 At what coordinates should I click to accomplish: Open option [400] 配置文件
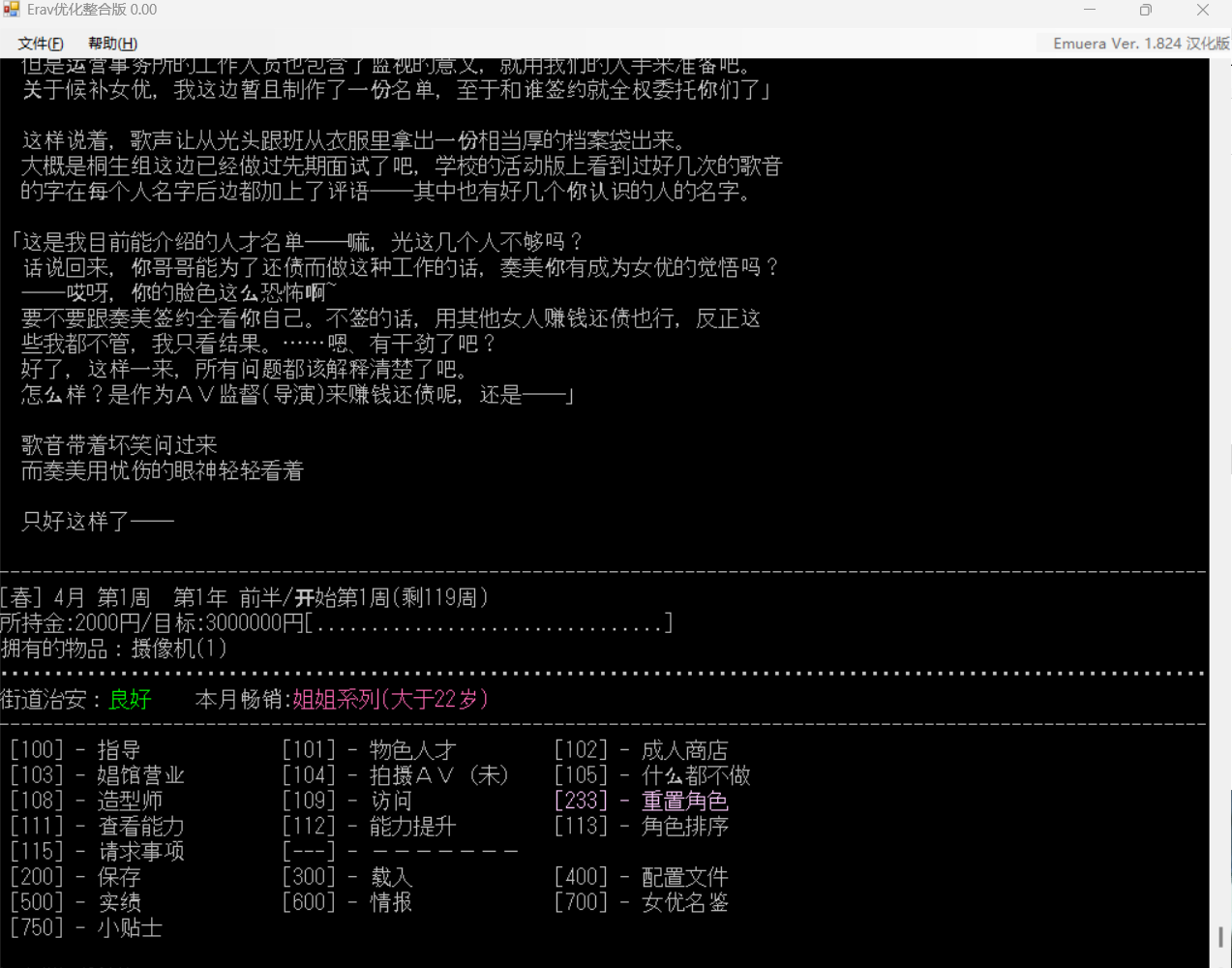(641, 877)
